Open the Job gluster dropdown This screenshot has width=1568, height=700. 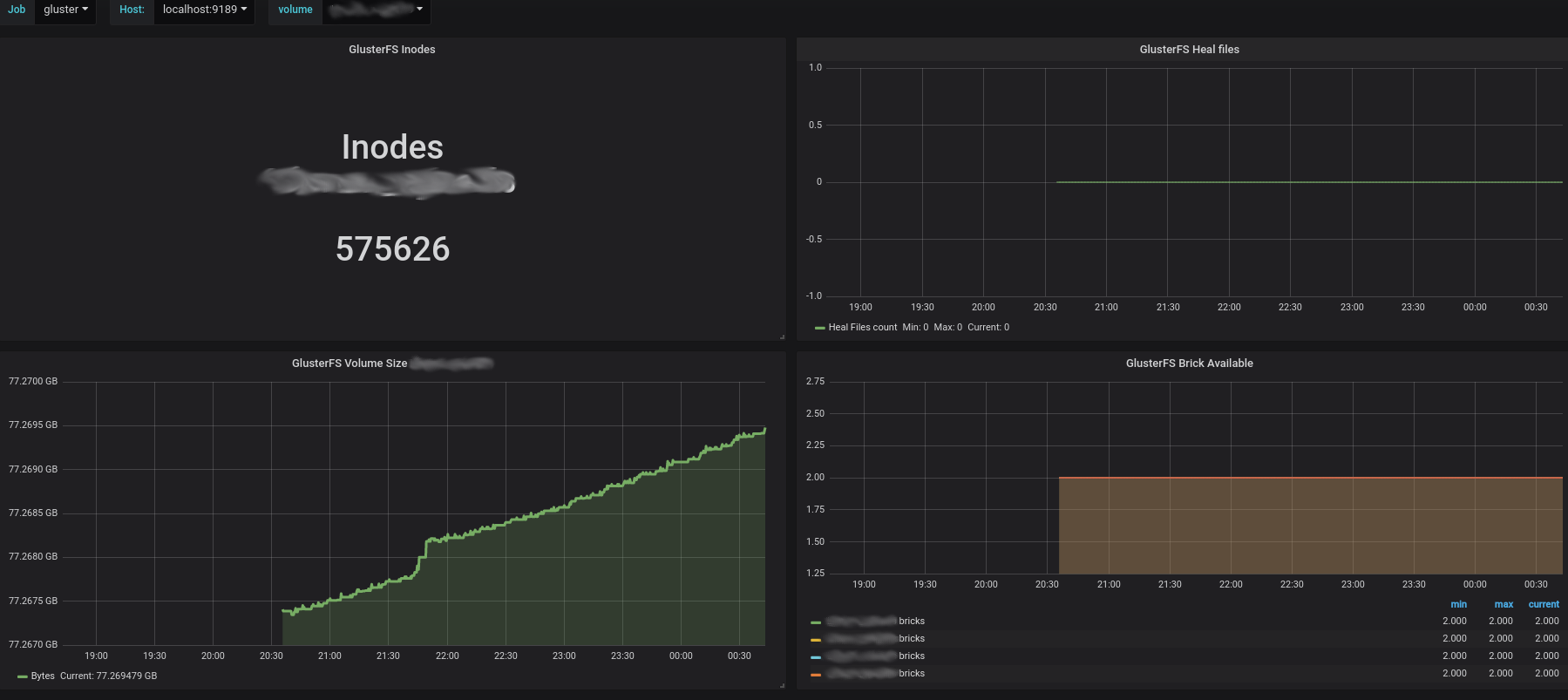(65, 10)
